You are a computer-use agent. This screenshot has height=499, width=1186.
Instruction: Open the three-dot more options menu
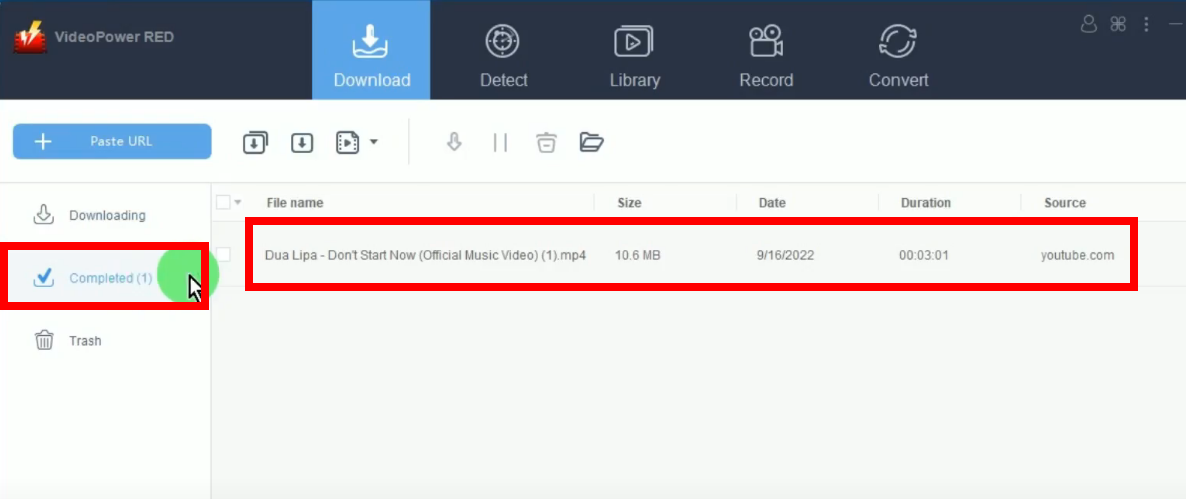pos(1147,24)
